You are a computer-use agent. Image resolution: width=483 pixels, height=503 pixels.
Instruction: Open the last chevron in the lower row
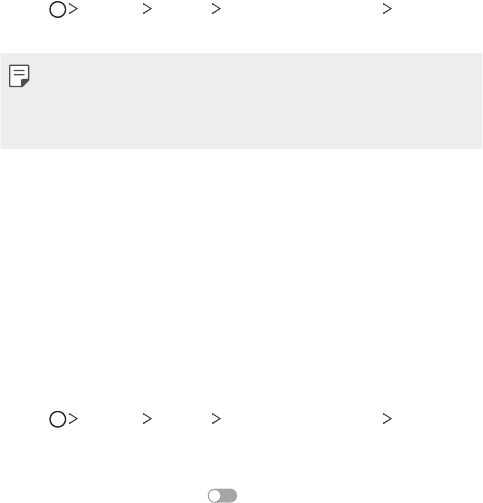[x=387, y=419]
